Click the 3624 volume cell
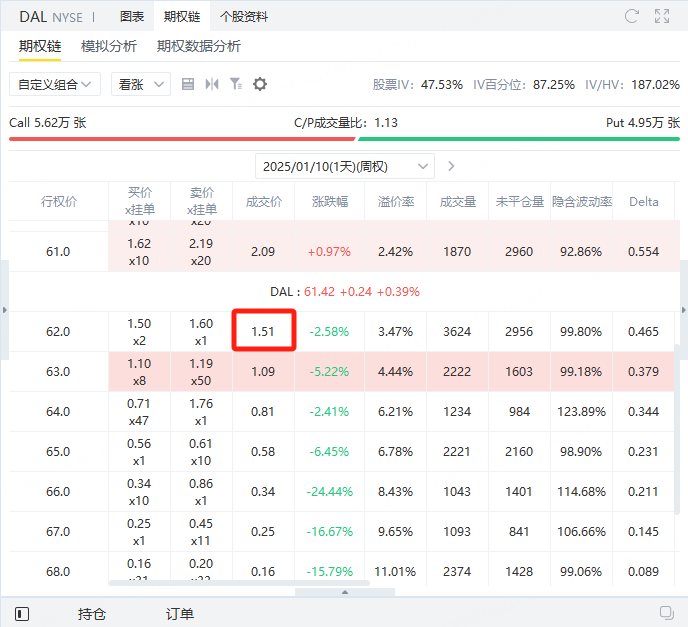 (457, 331)
